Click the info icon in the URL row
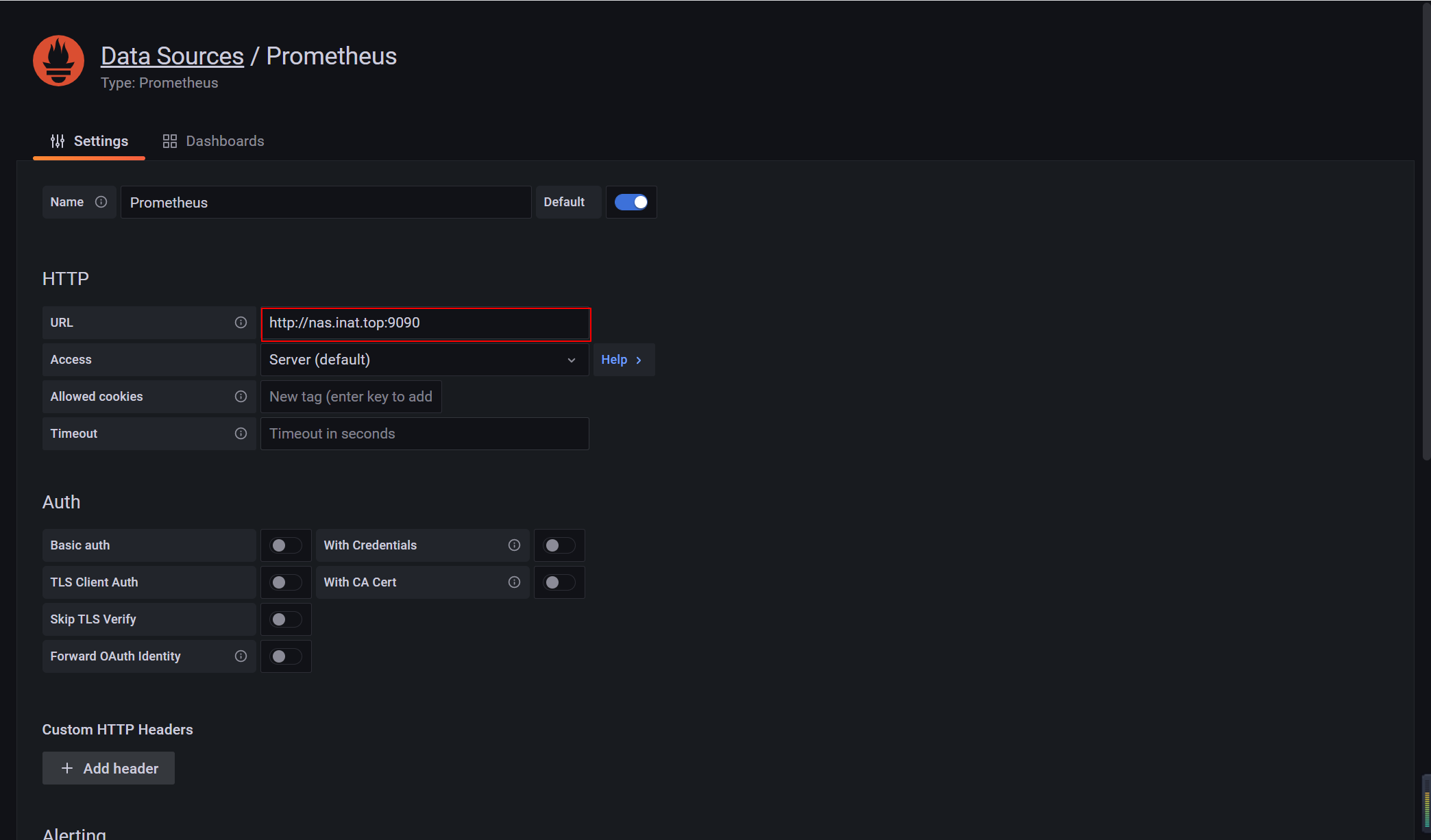Viewport: 1431px width, 840px height. point(241,323)
